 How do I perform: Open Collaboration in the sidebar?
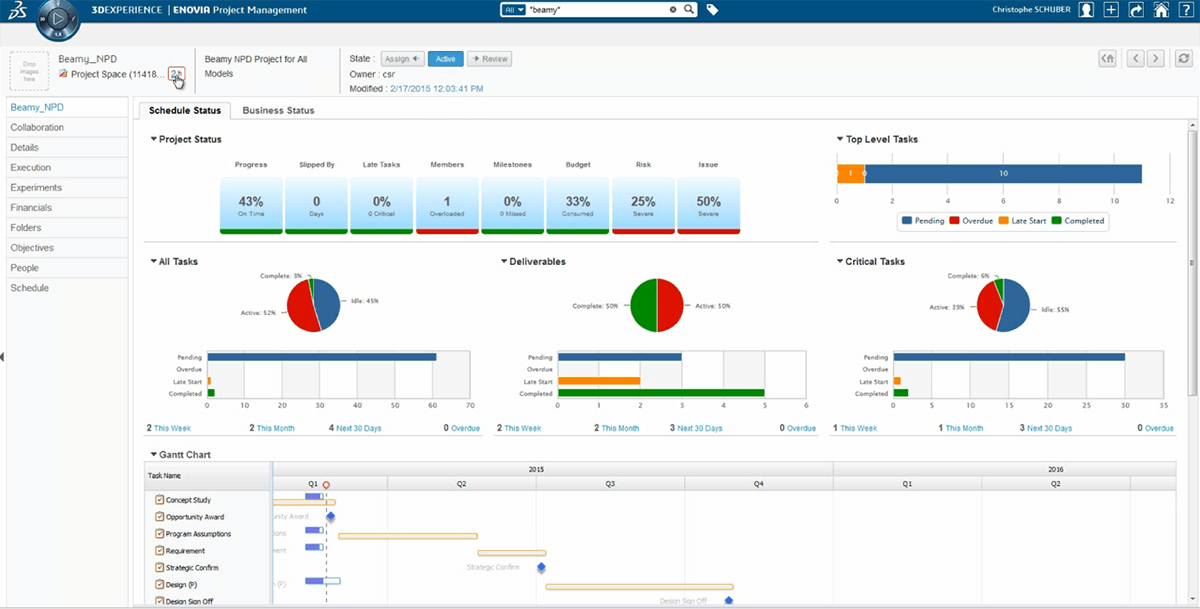point(66,127)
